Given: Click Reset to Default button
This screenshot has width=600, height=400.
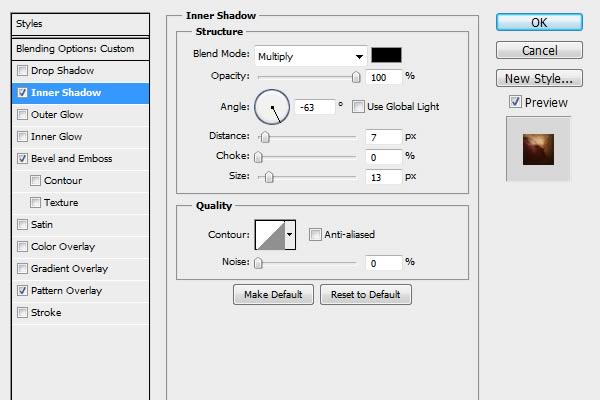Looking at the screenshot, I should [x=366, y=294].
